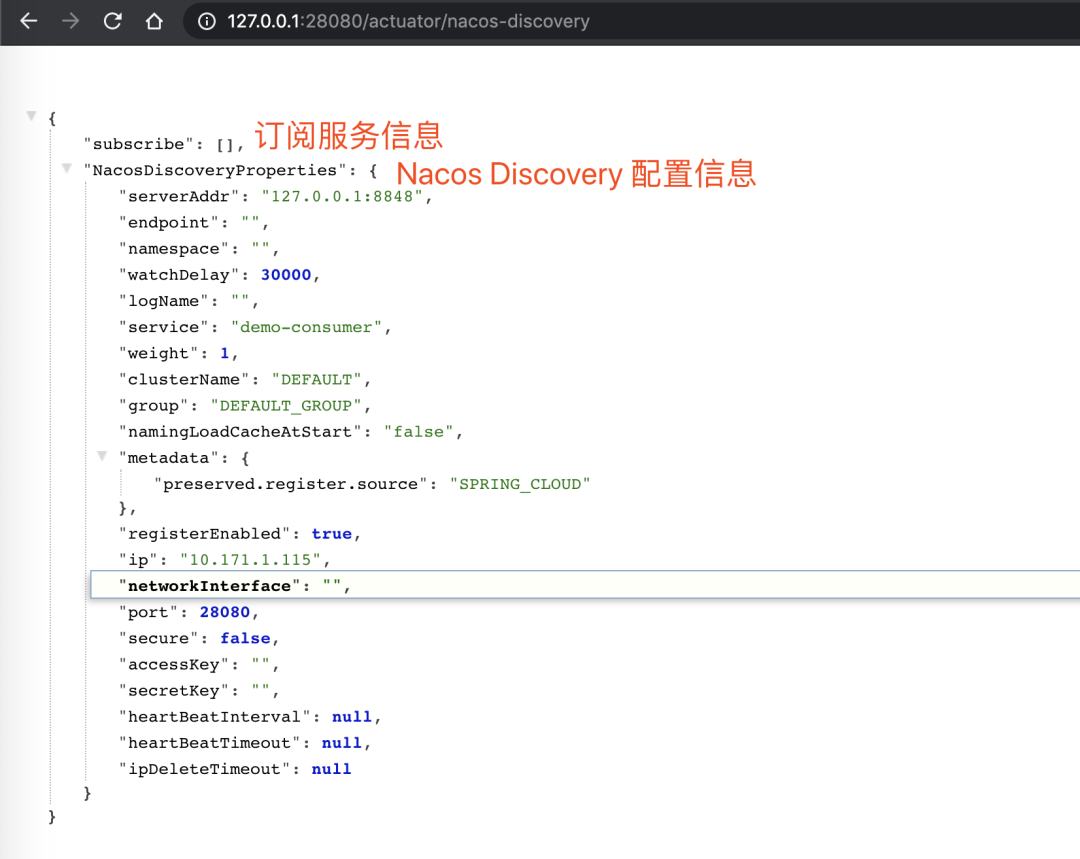Viewport: 1080px width, 859px height.
Task: Click the watchDelay value 30000
Action: click(x=286, y=275)
